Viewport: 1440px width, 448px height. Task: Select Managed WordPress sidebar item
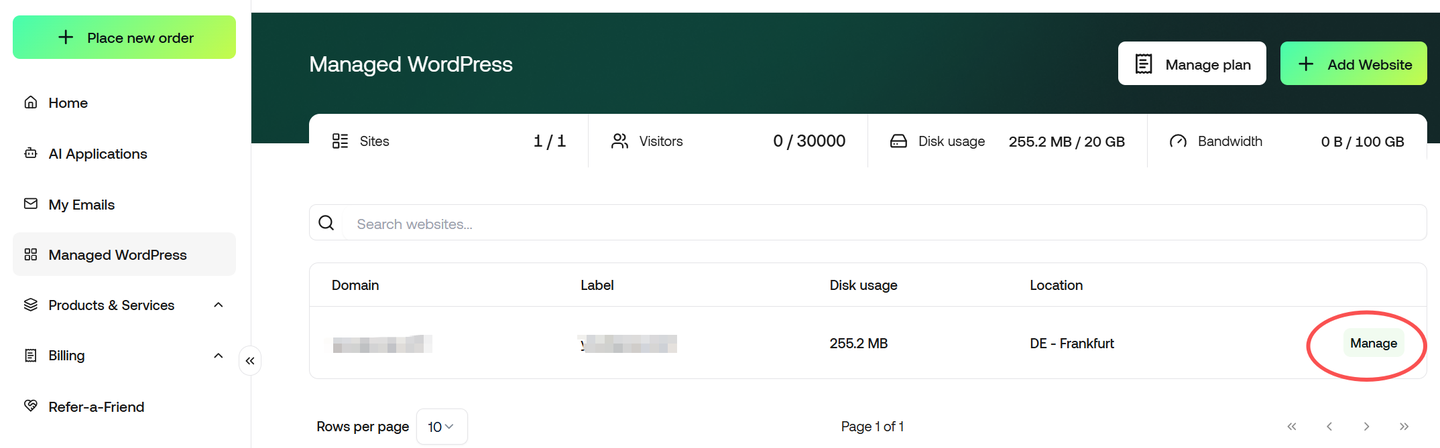tap(124, 255)
